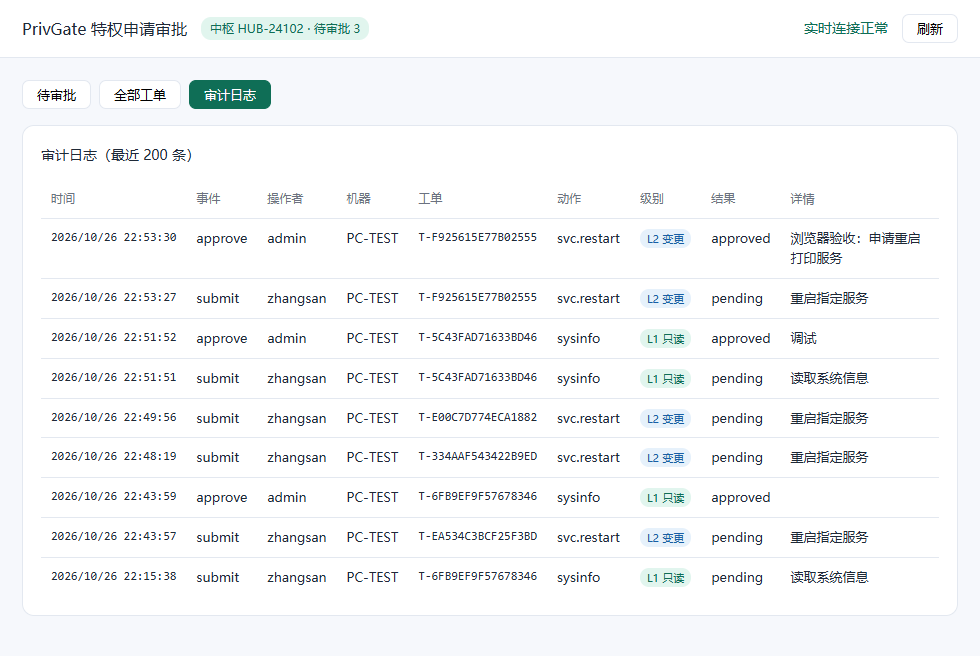This screenshot has width=980, height=656.
Task: Click the 调试 detail text
Action: 804,338
